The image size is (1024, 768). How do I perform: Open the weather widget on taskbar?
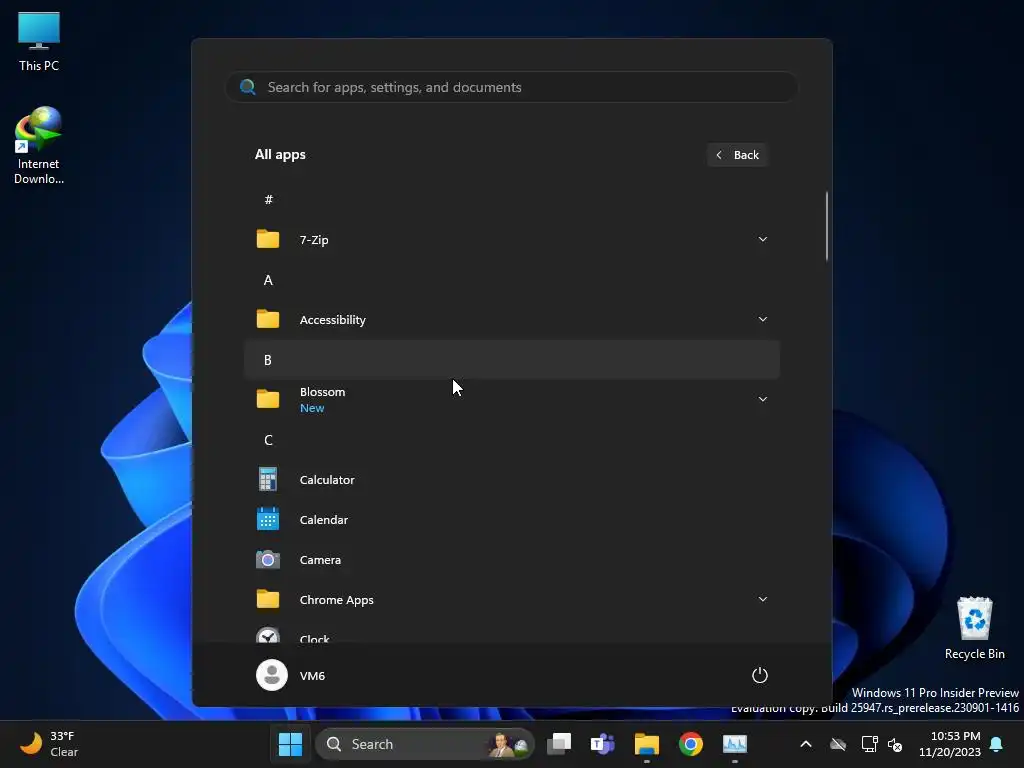tap(49, 744)
